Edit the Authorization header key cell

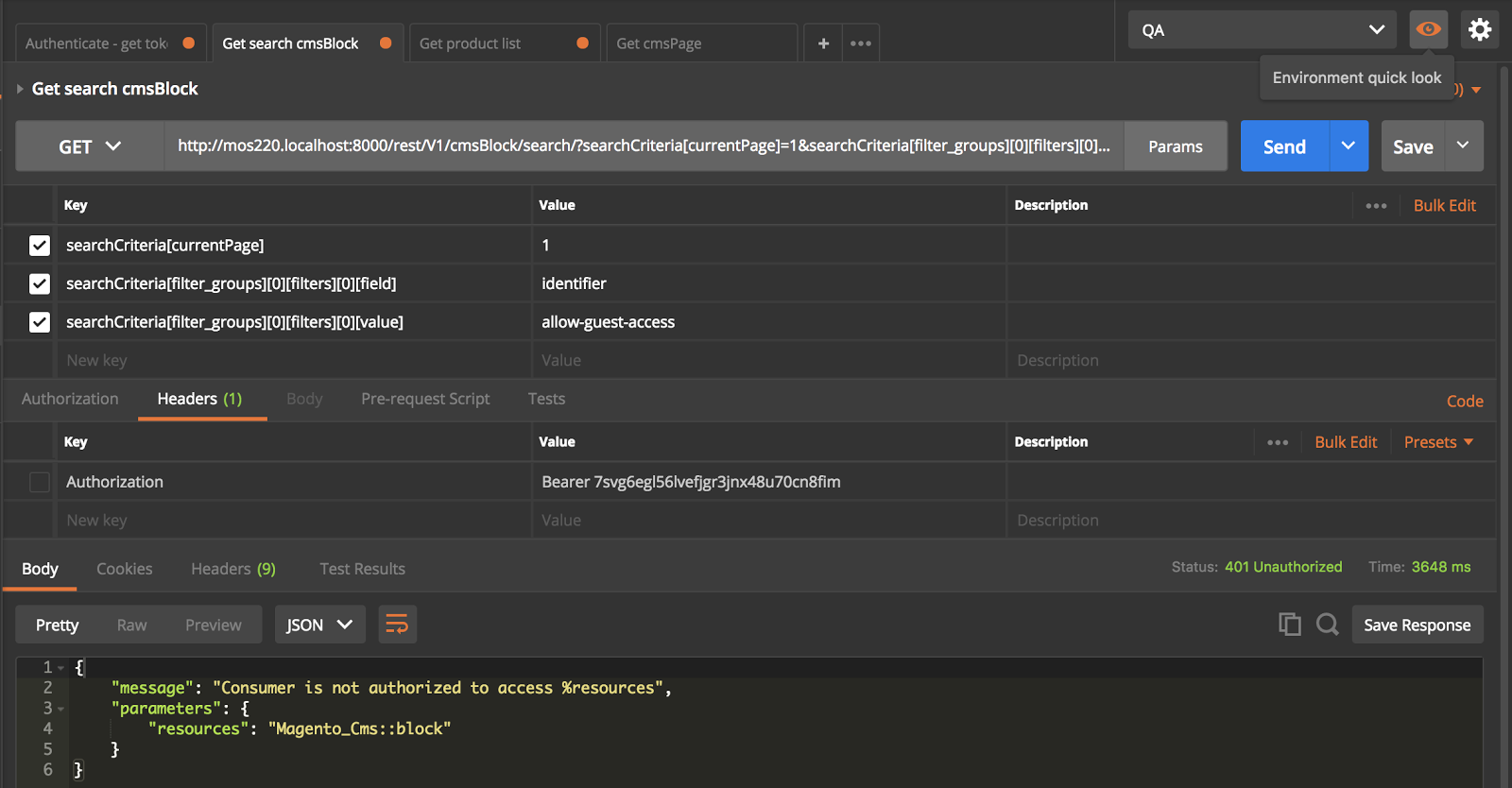click(293, 482)
